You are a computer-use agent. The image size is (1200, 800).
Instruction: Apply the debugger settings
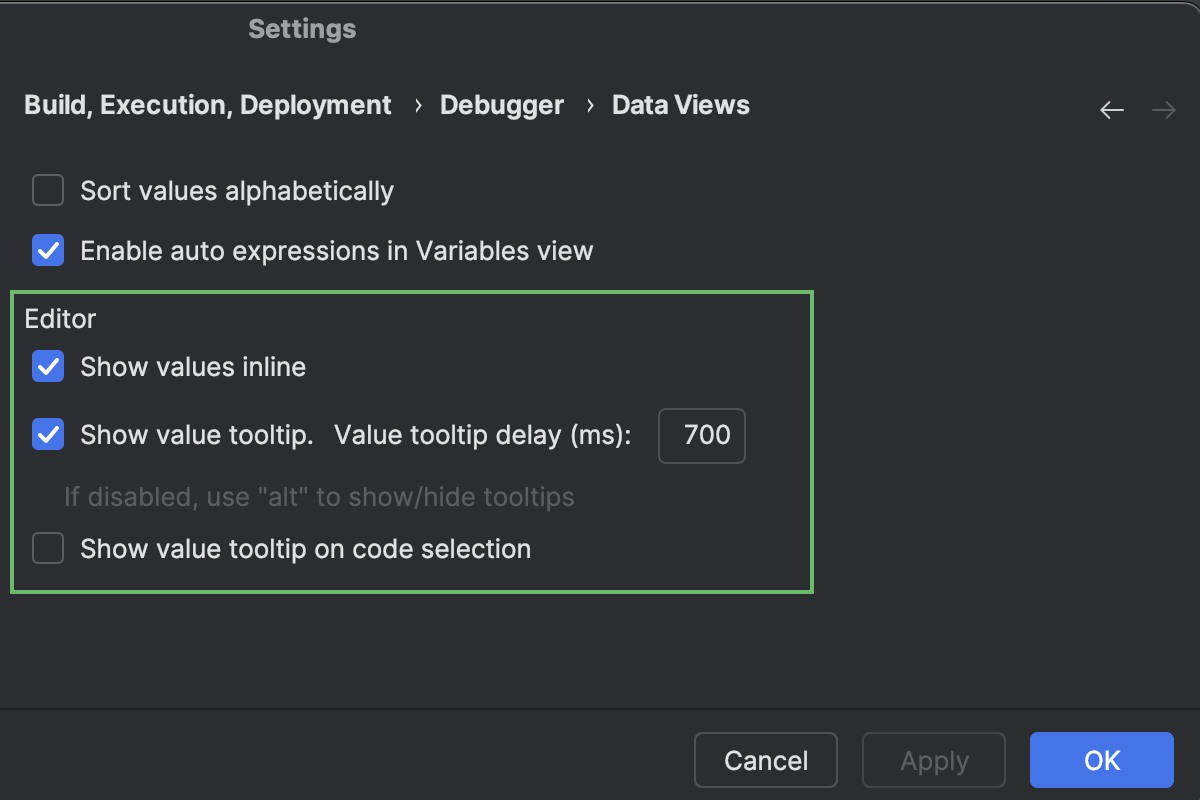(933, 760)
